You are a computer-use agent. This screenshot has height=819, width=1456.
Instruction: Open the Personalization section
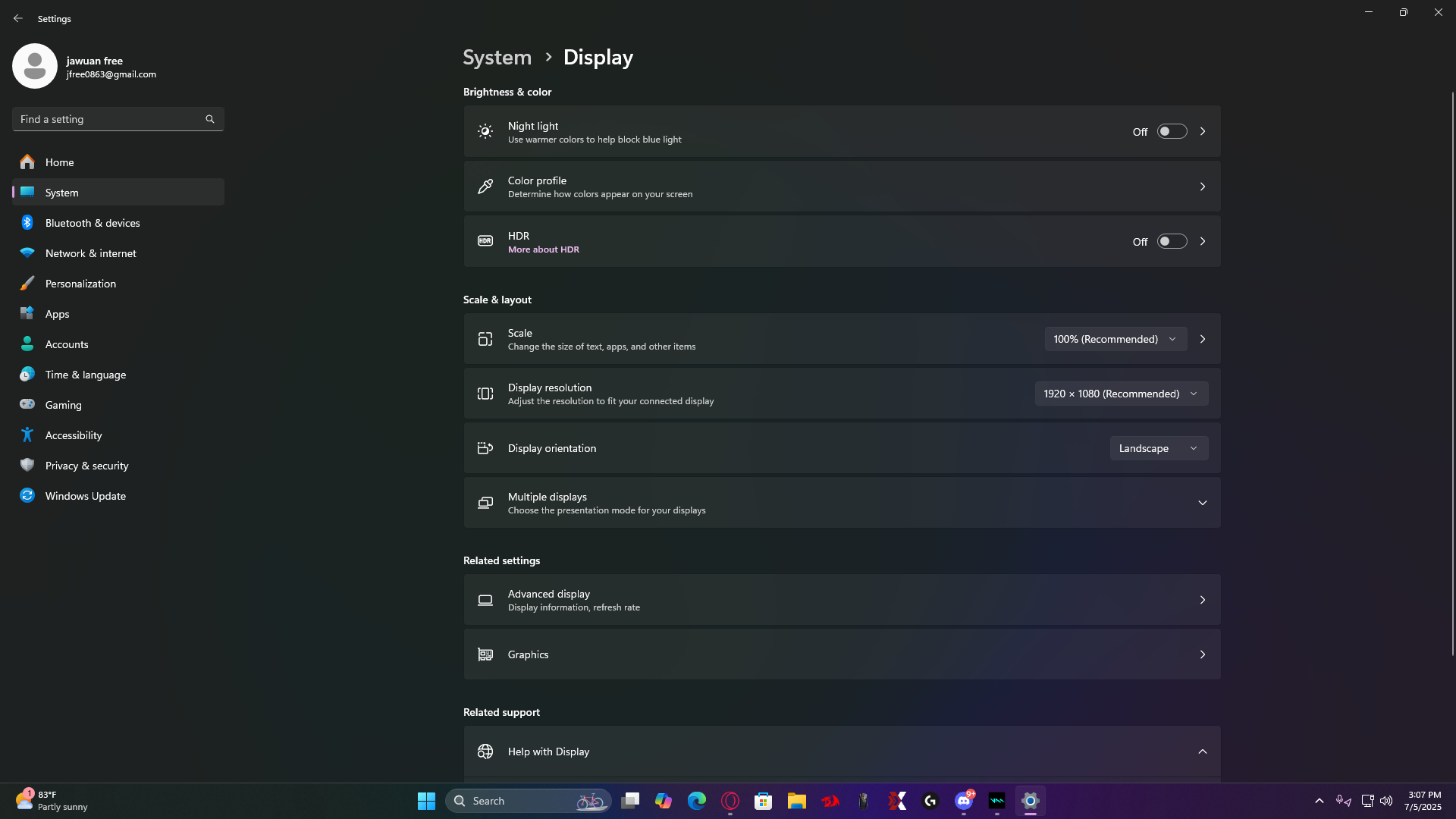[80, 284]
